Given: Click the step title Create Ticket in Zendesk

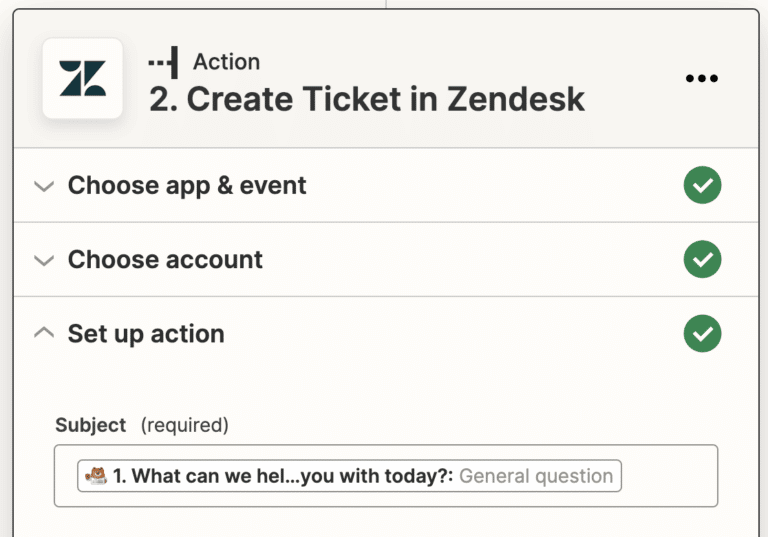Looking at the screenshot, I should (x=367, y=99).
